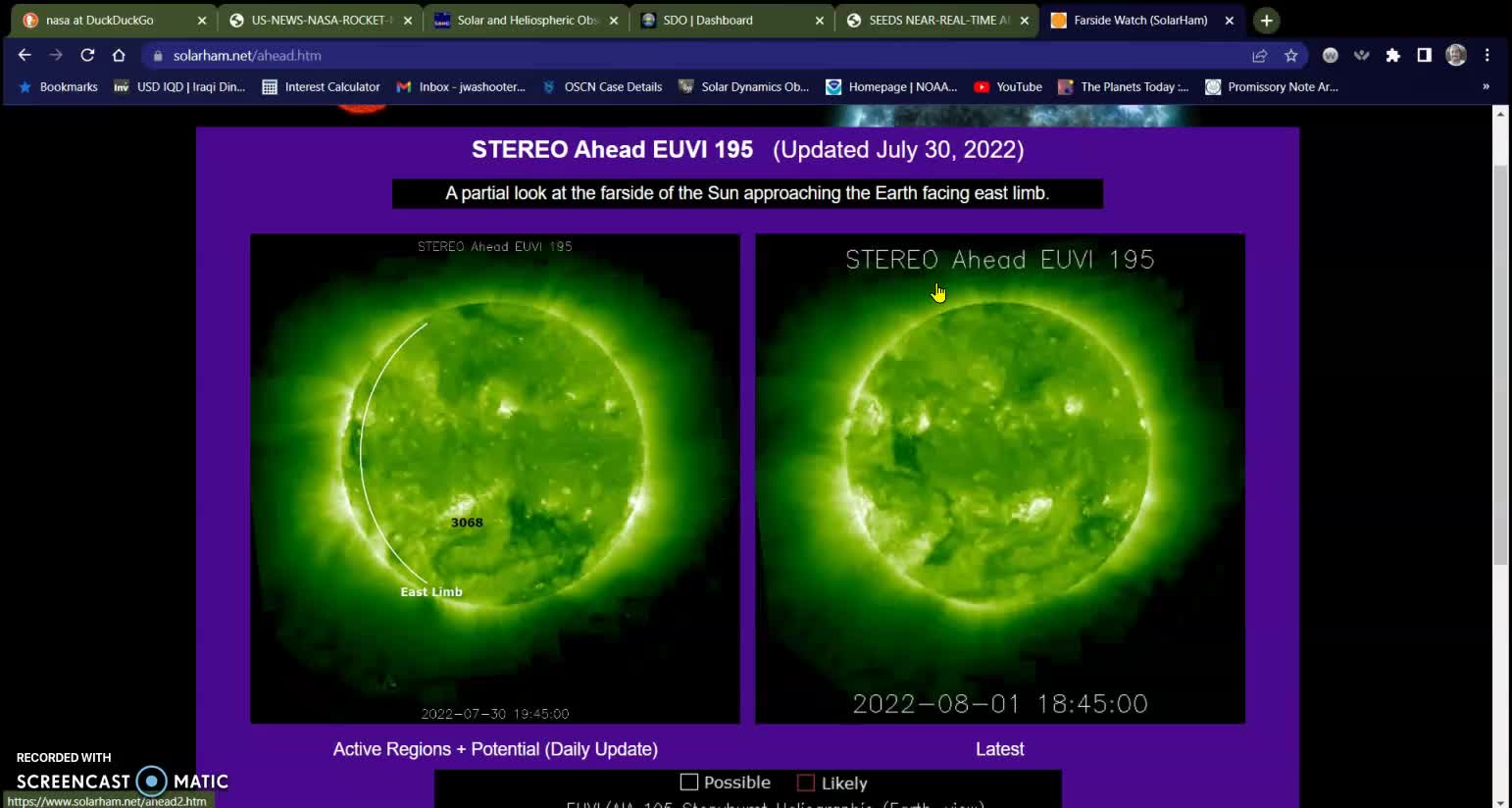Image resolution: width=1512 pixels, height=808 pixels.
Task: Open the second extension icon in toolbar
Action: tap(1362, 56)
